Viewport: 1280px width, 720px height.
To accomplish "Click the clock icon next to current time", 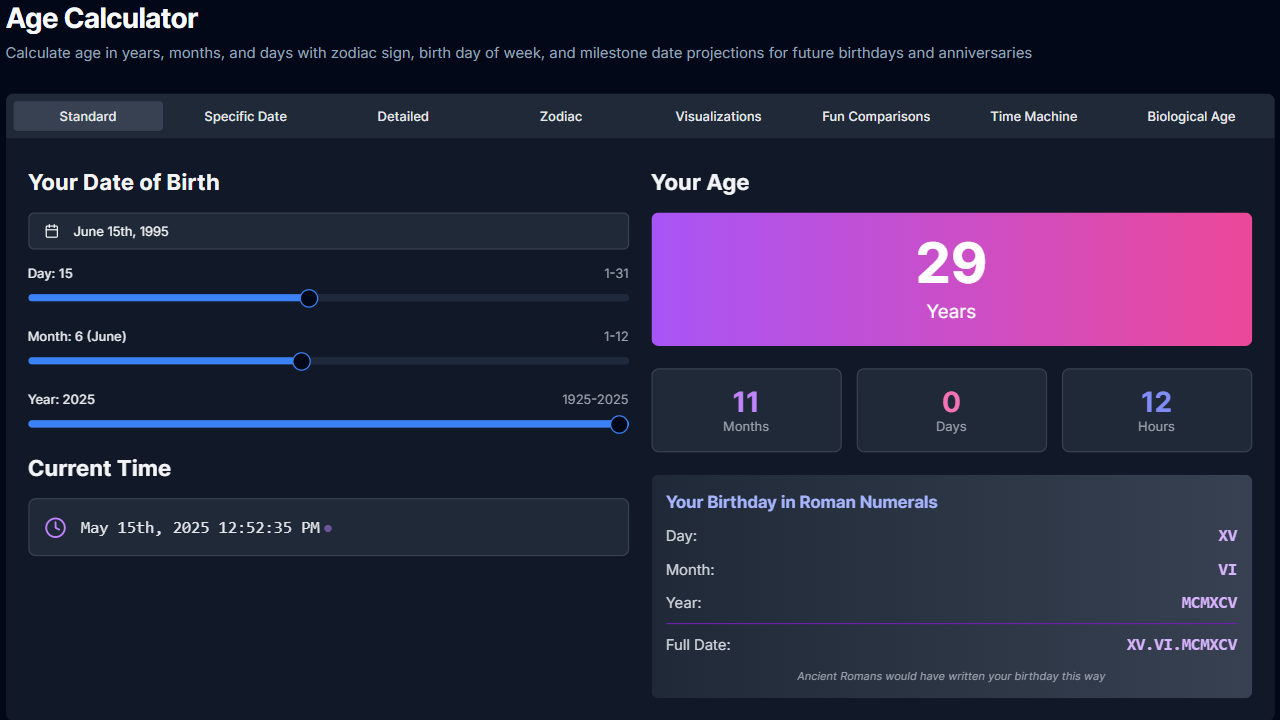I will 55,527.
